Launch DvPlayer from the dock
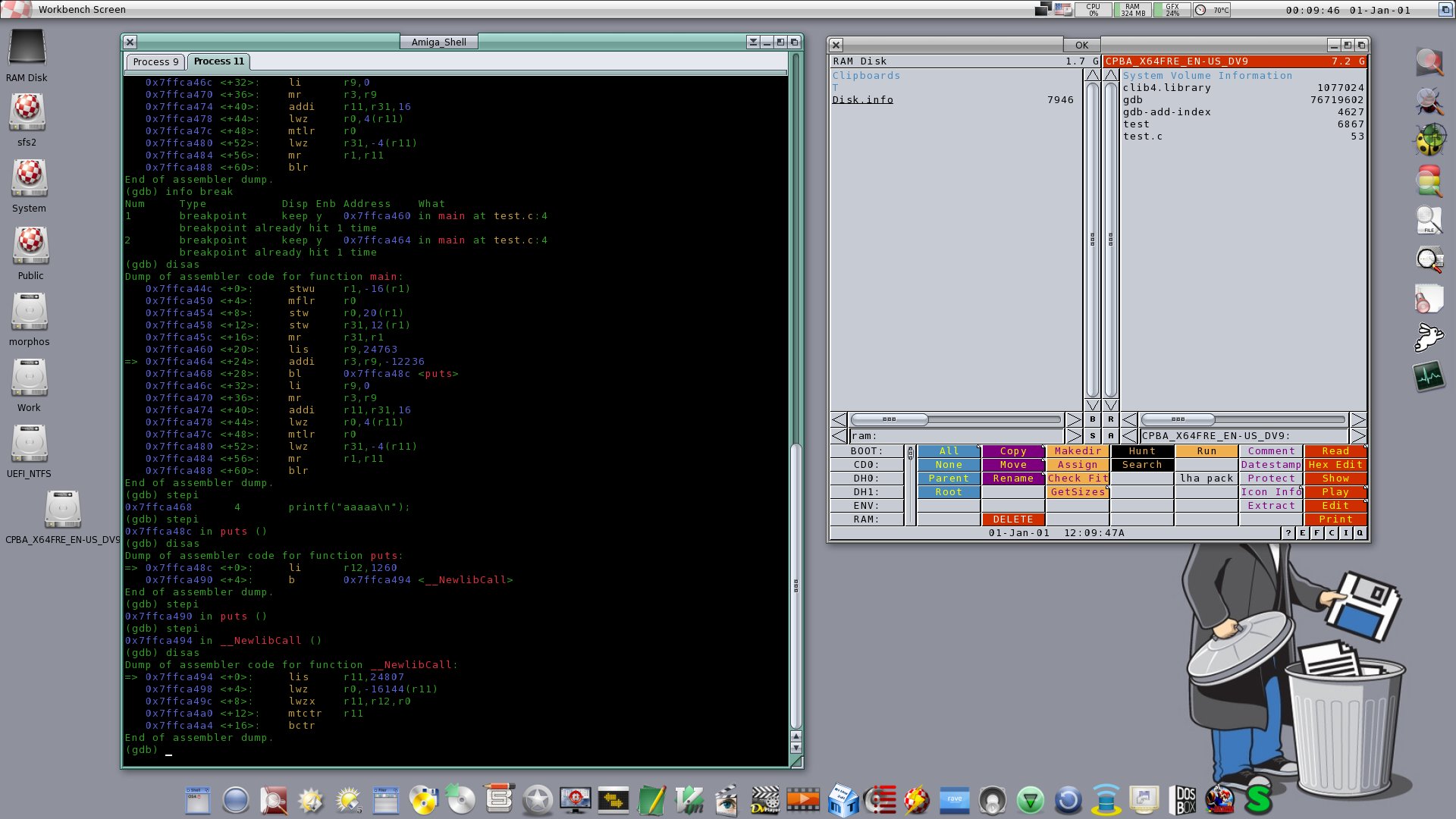 [765, 800]
